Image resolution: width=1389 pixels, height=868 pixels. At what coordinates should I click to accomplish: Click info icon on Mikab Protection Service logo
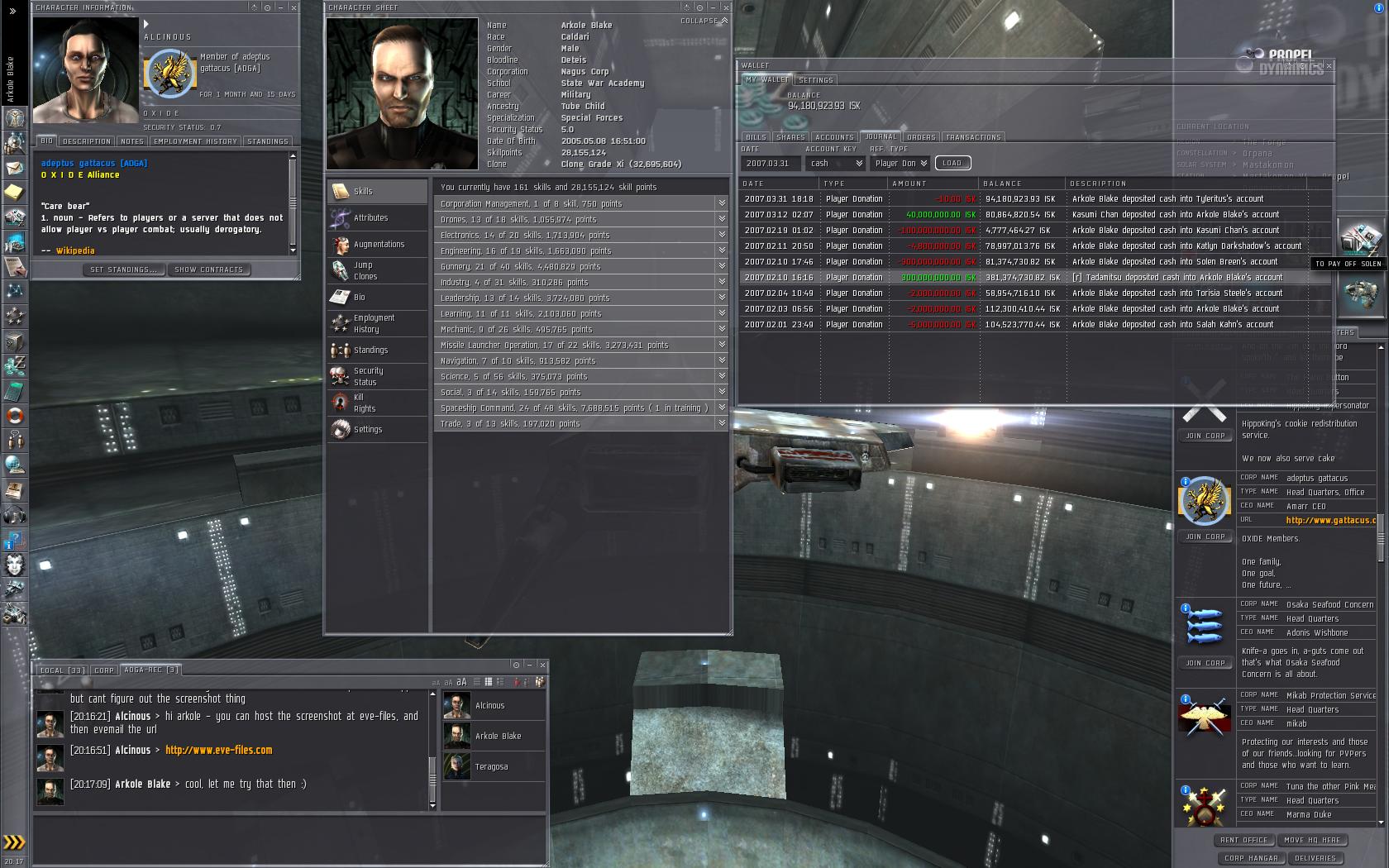(1185, 699)
